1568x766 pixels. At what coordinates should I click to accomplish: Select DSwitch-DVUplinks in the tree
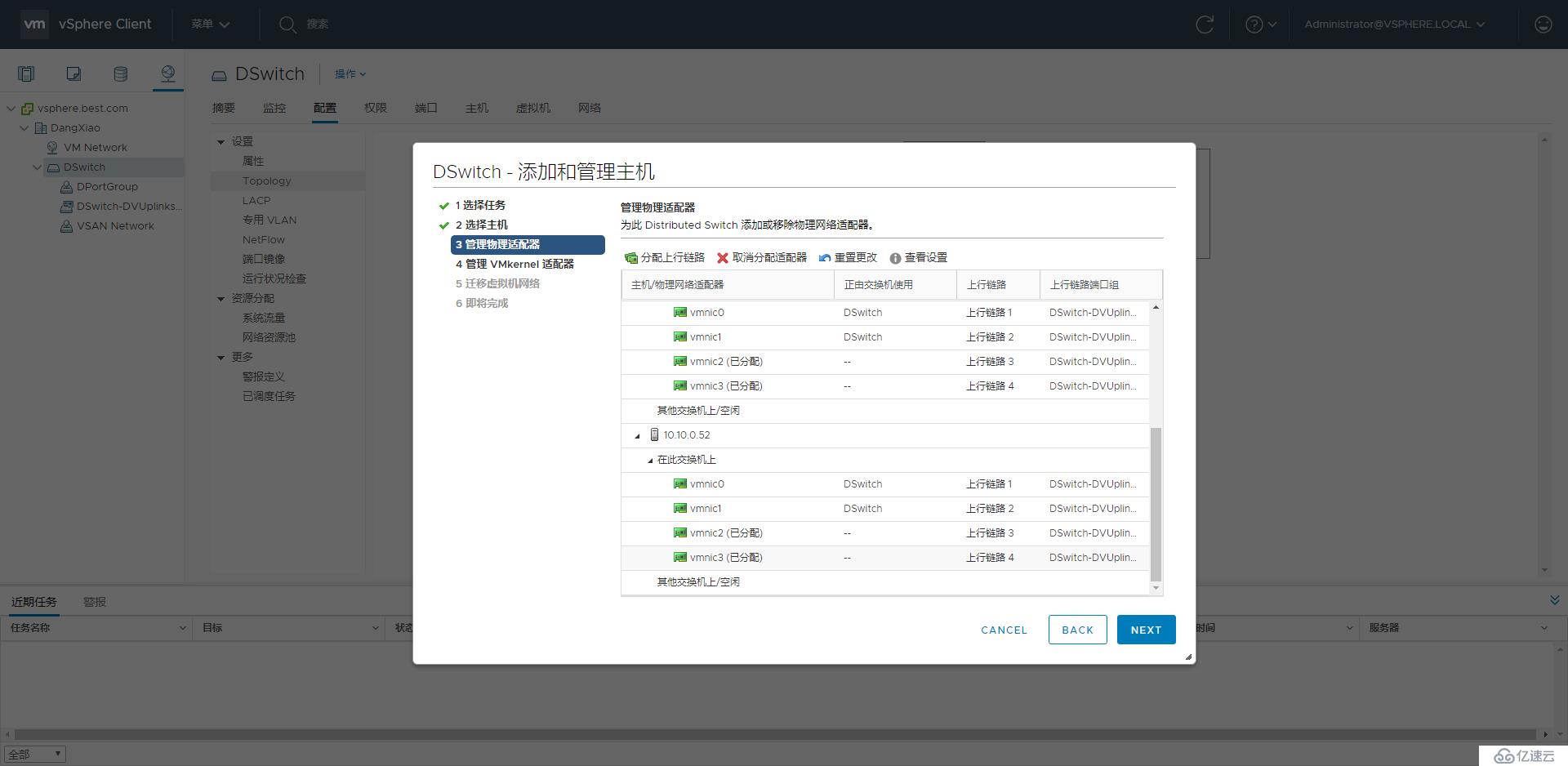pos(129,207)
